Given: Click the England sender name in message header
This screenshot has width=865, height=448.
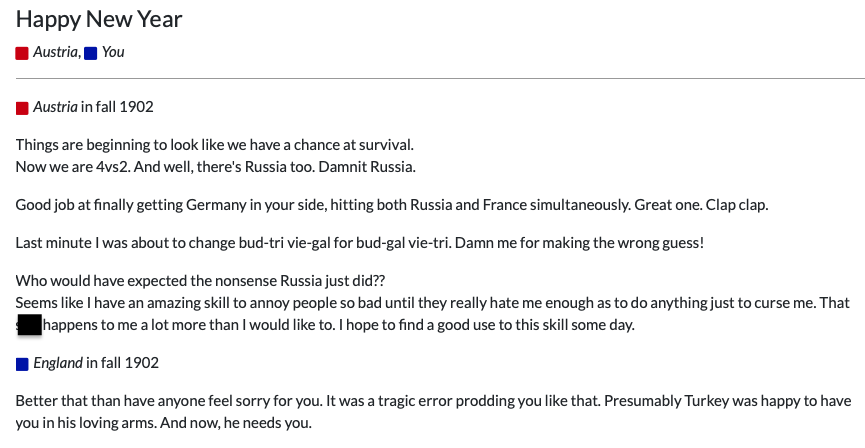Looking at the screenshot, I should pyautogui.click(x=58, y=362).
